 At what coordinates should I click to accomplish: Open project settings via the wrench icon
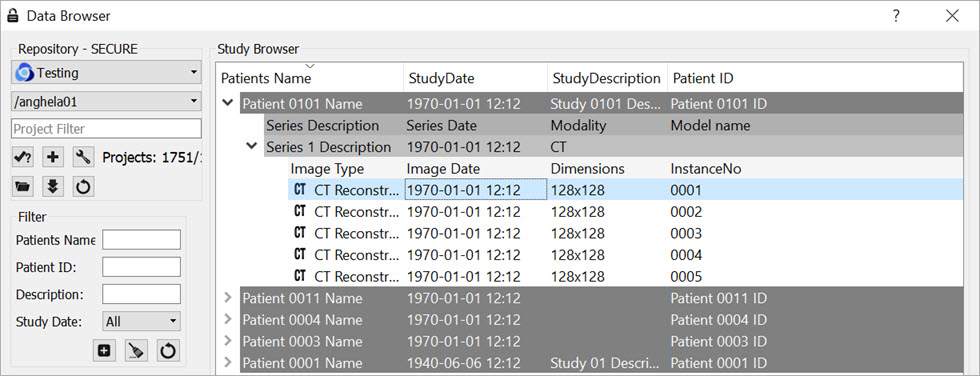pos(83,158)
